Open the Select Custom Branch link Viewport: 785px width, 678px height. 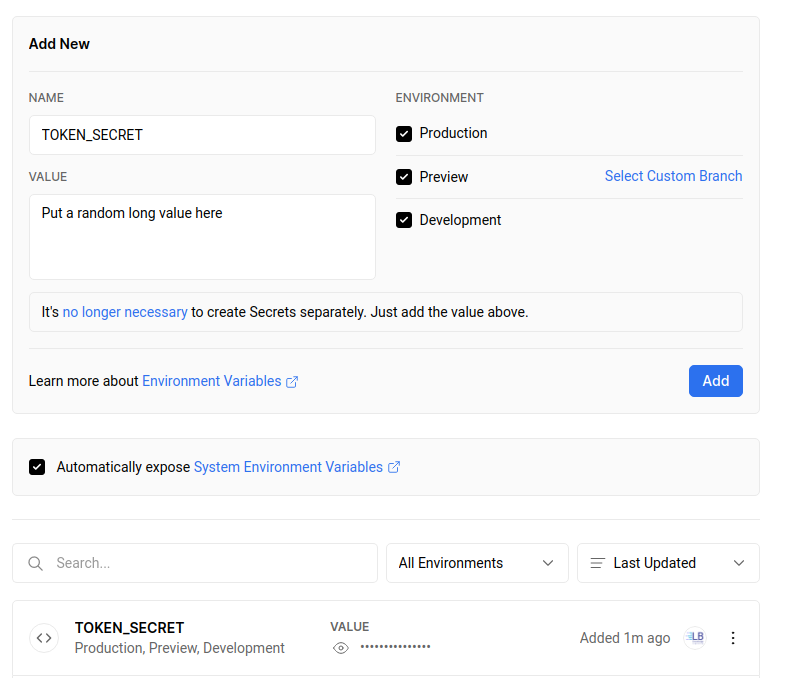click(673, 176)
